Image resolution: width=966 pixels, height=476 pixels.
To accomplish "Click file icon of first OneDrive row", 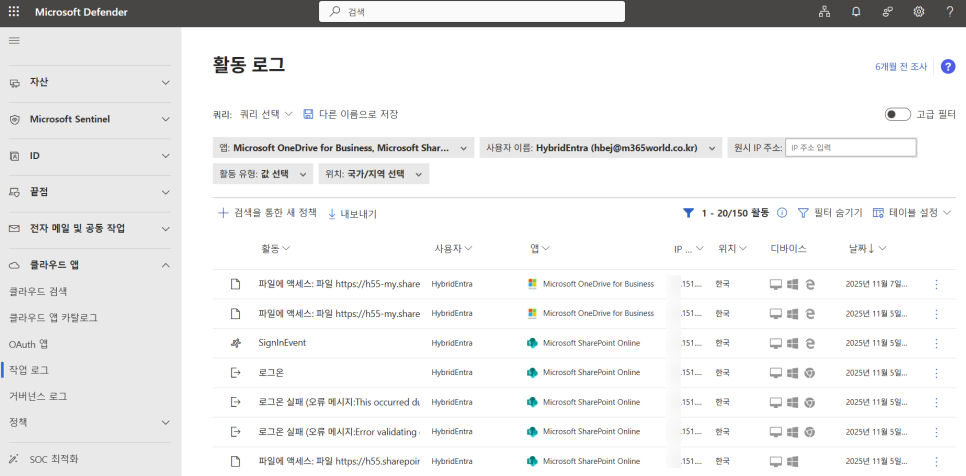I will click(235, 284).
